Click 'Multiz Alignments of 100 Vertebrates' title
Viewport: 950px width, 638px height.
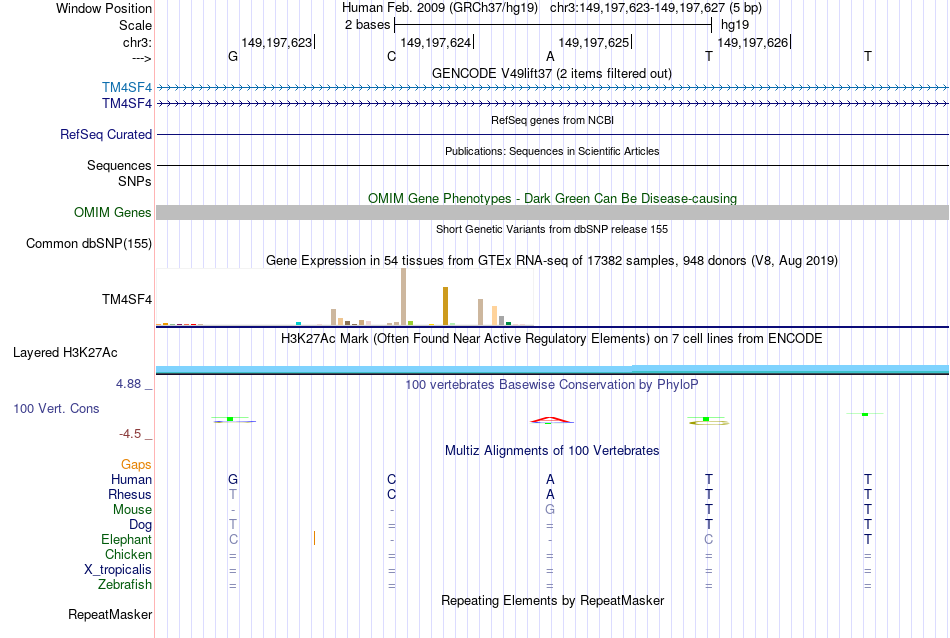(x=552, y=450)
